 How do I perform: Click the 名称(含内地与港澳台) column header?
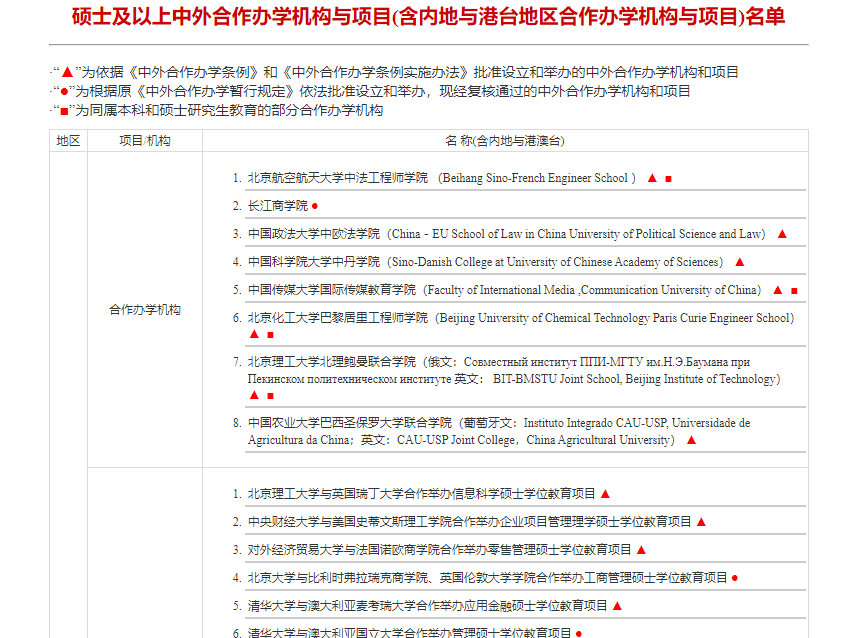click(x=505, y=141)
